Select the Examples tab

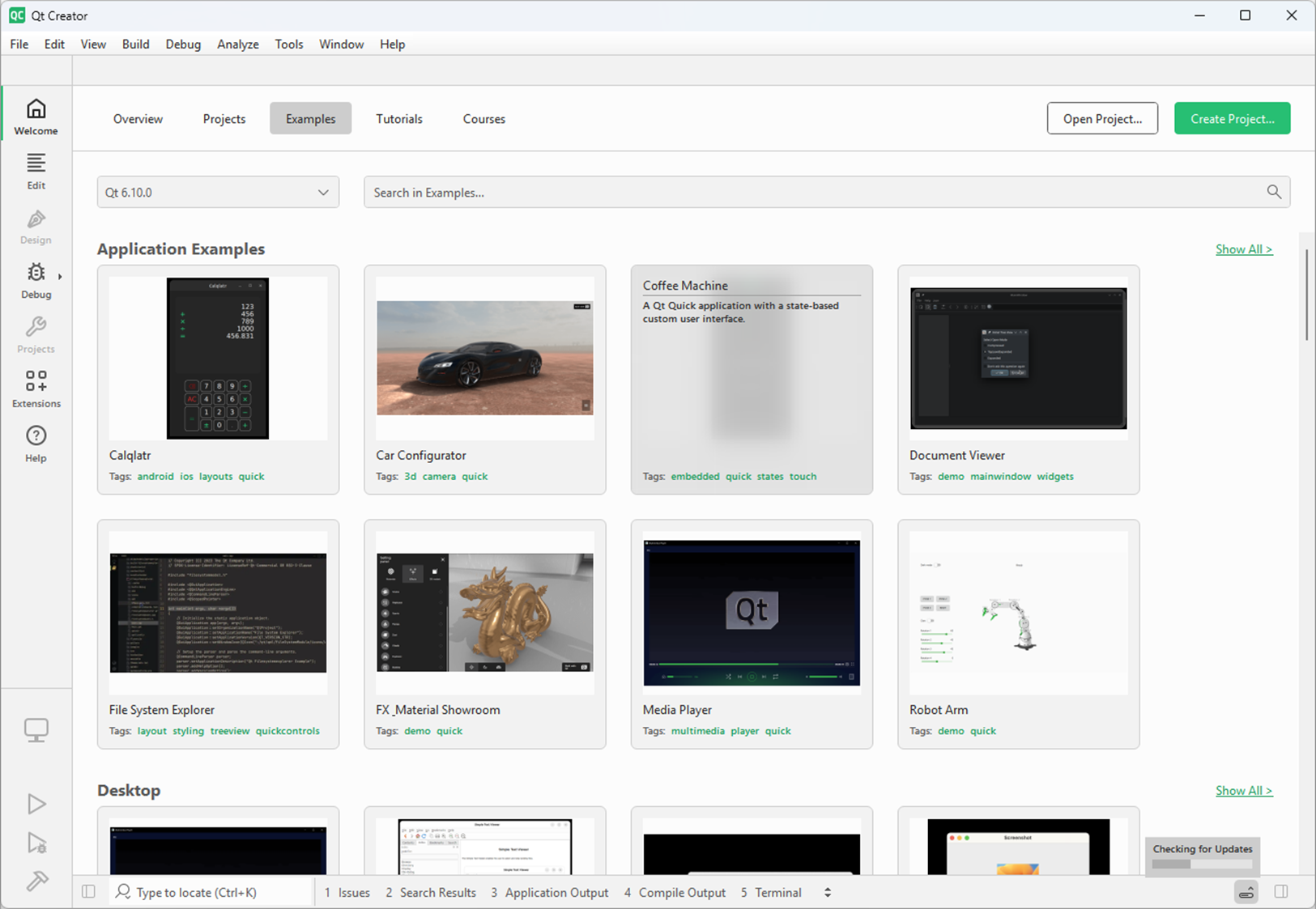(310, 119)
